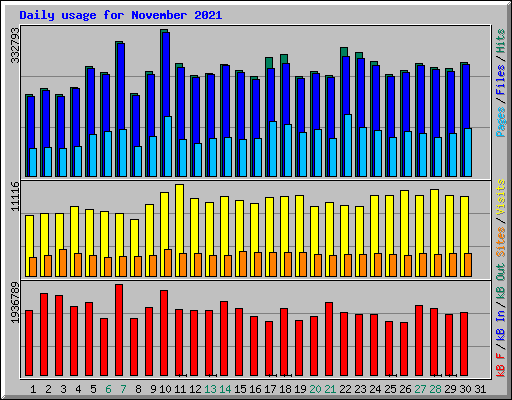
Task: Click the "Sites" legend label
Action: click(501, 242)
